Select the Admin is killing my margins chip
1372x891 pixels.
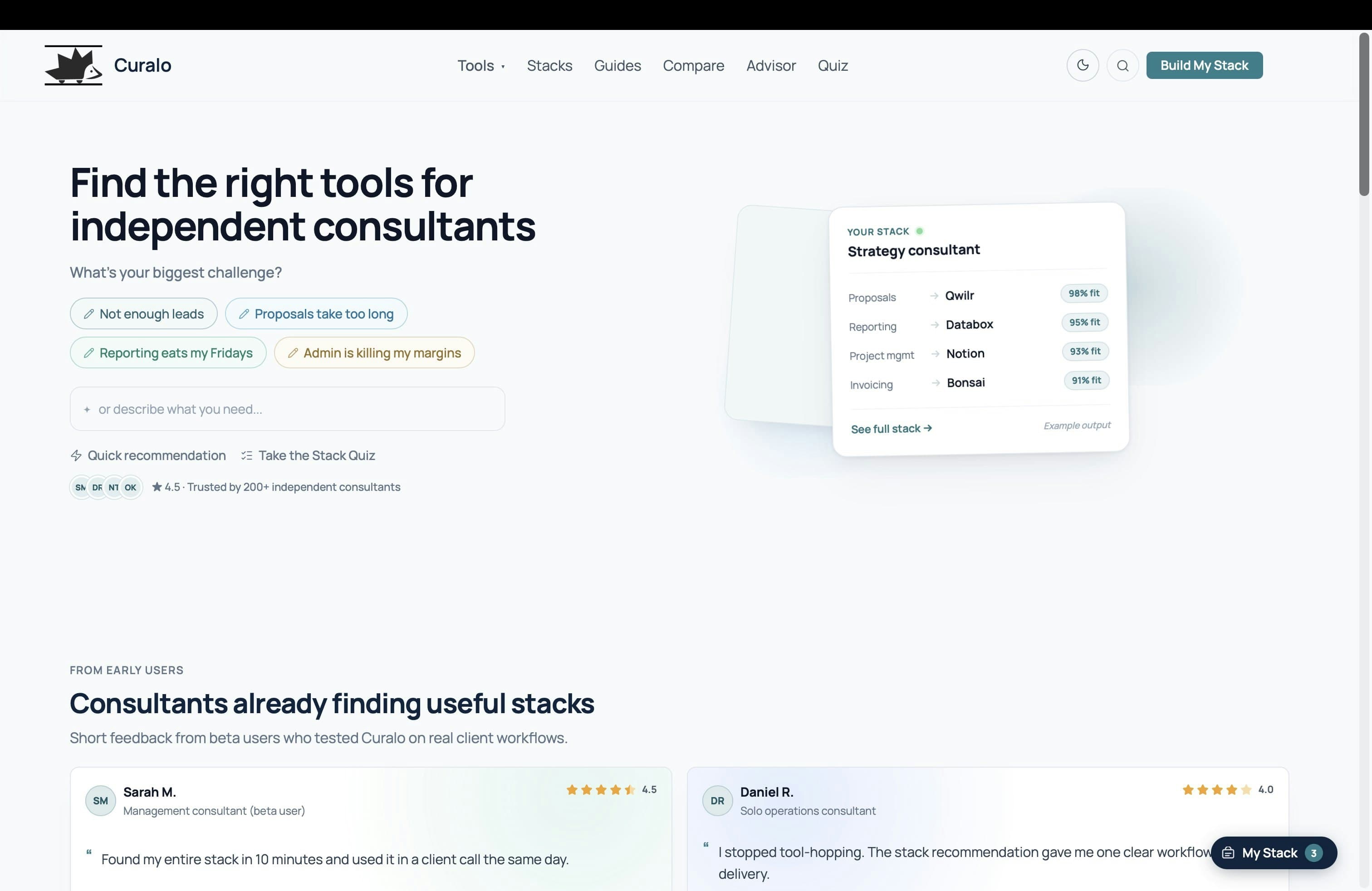click(x=374, y=352)
